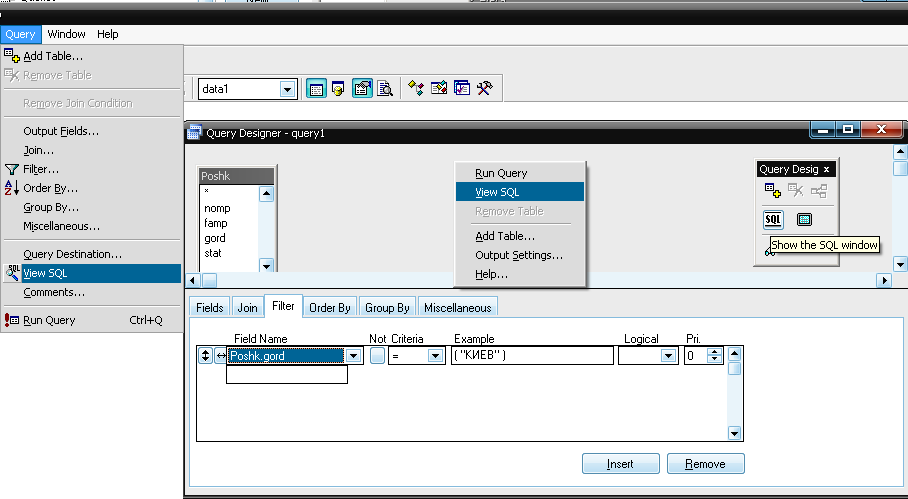Choose Help... in context menu
This screenshot has width=908, height=499.
519,274
